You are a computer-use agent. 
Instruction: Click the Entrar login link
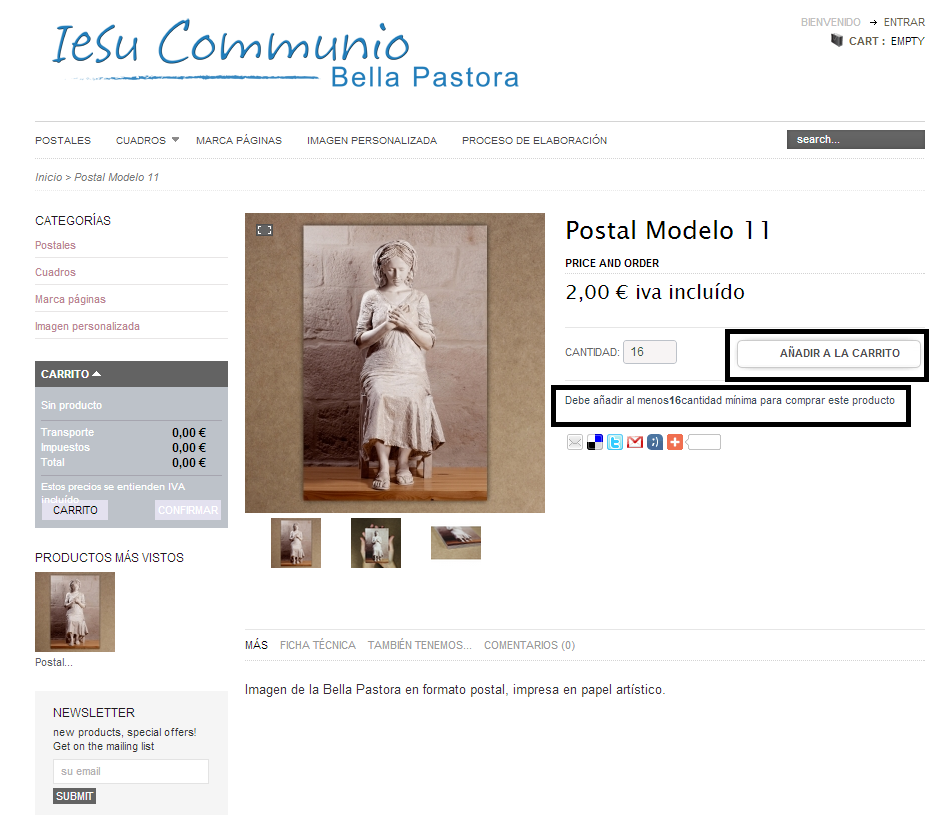tap(904, 22)
